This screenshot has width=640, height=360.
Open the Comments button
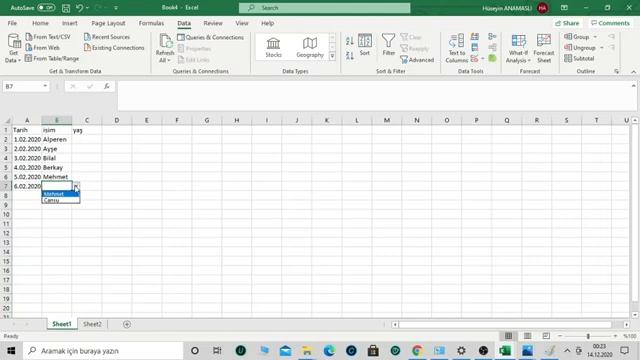pyautogui.click(x=610, y=23)
